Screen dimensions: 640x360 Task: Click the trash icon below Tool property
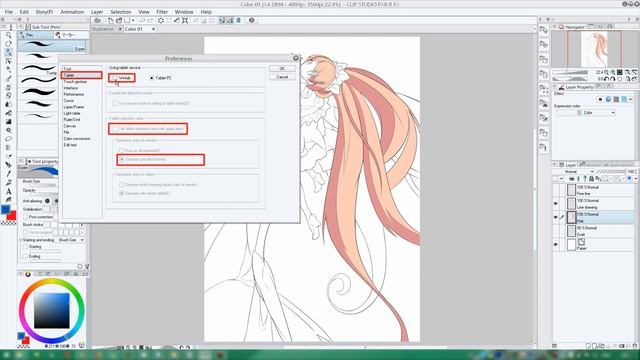click(87, 266)
